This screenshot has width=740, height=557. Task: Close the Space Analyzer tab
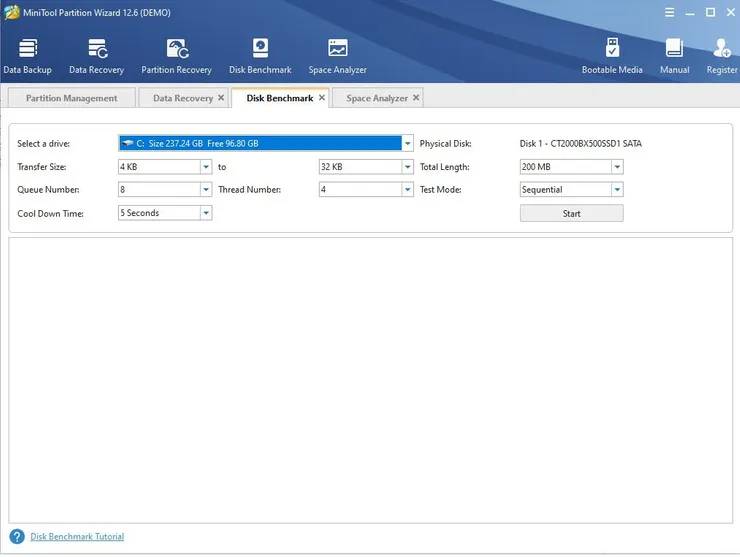tap(416, 98)
